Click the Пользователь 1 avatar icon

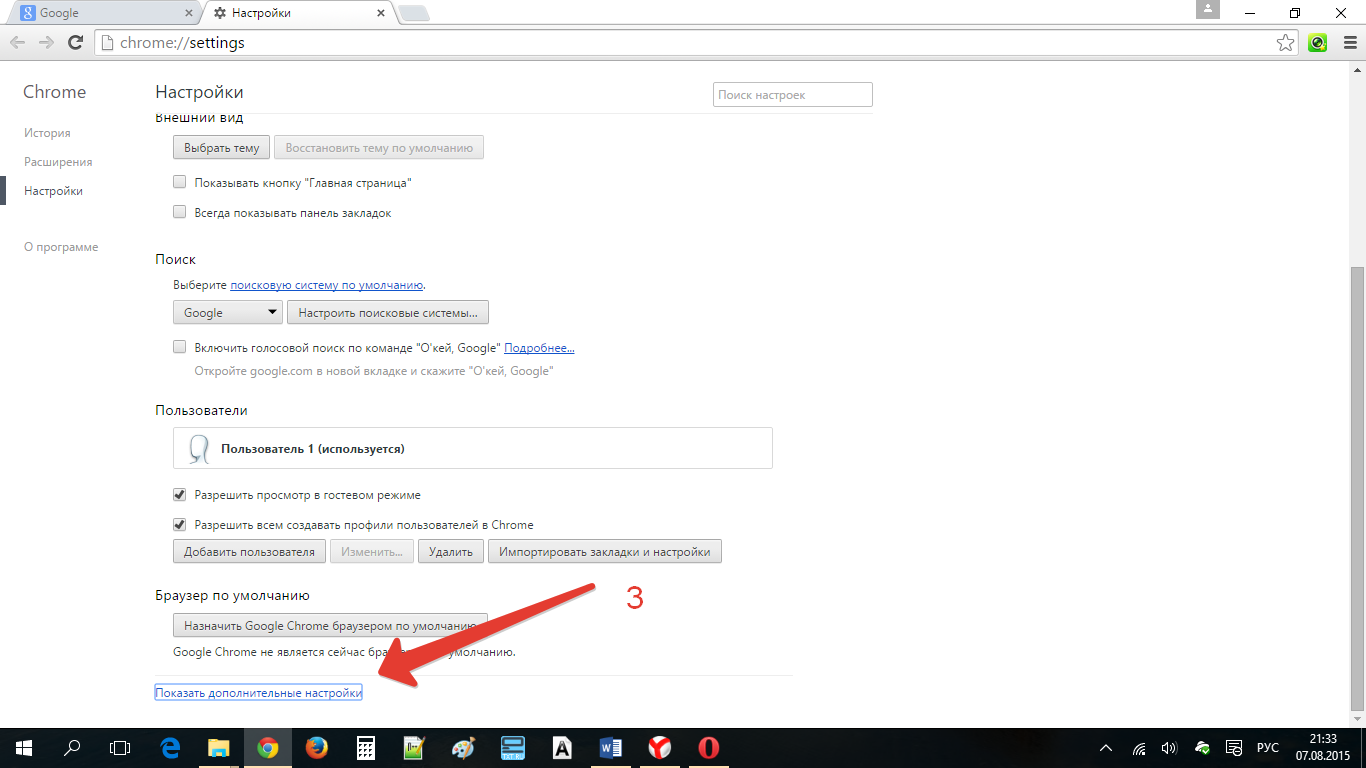198,449
